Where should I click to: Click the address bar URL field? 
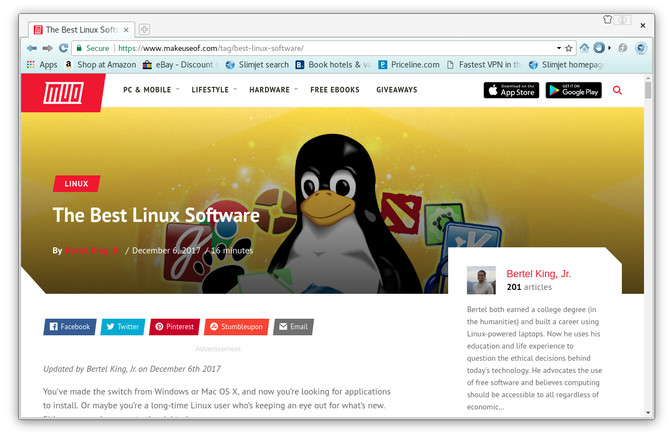[330, 47]
